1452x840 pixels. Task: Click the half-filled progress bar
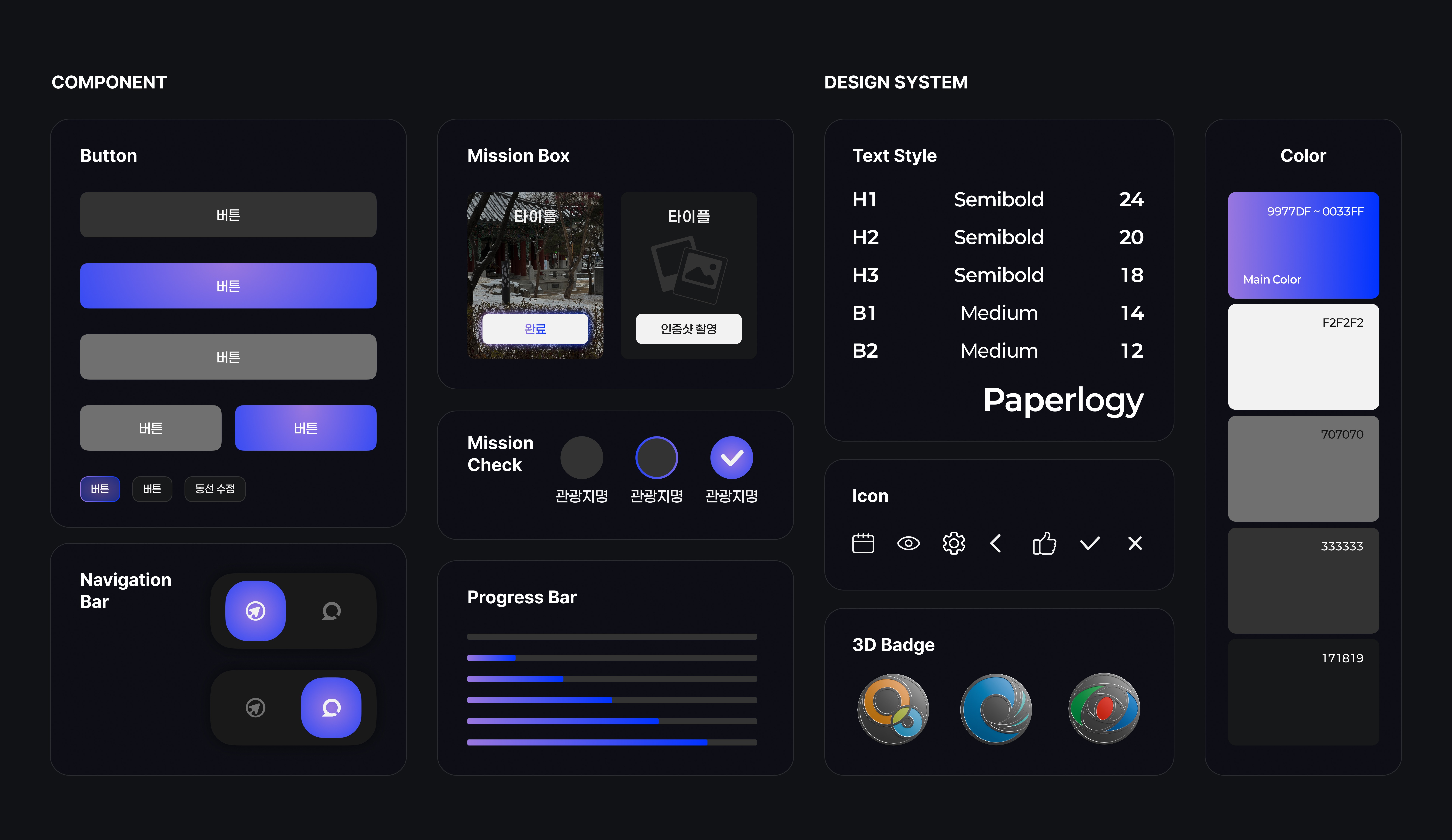pos(612,700)
